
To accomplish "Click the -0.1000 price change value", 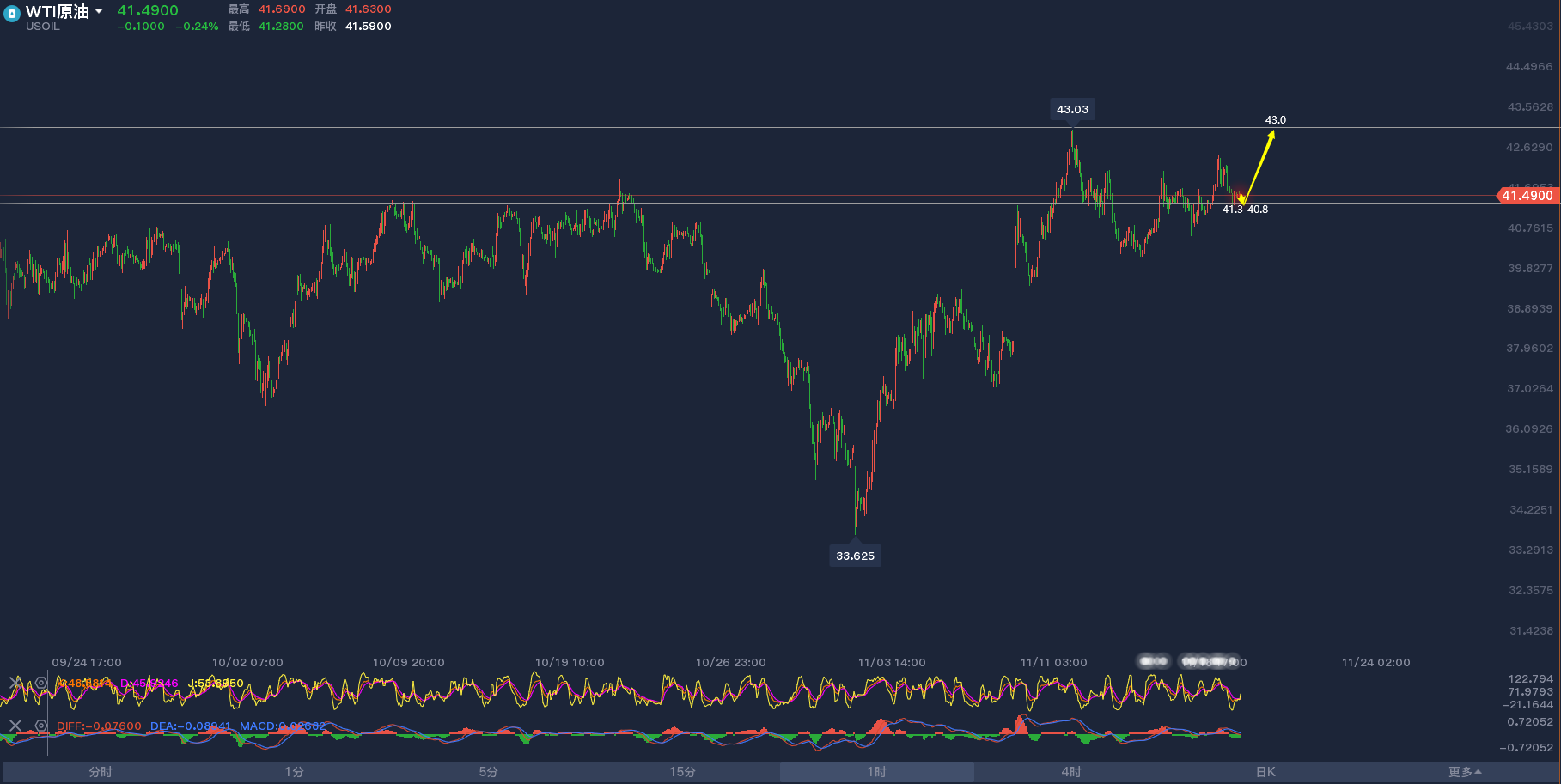I will [141, 27].
